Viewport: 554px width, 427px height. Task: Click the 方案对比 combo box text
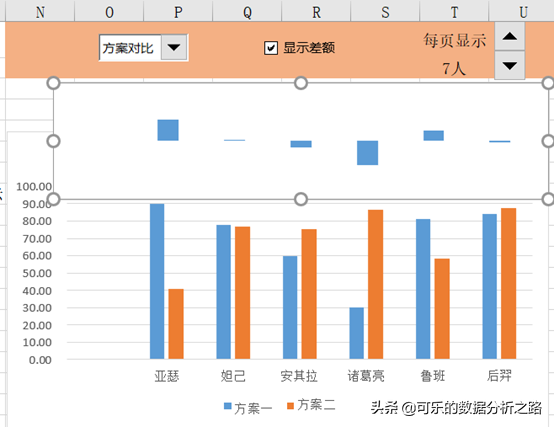pos(128,48)
